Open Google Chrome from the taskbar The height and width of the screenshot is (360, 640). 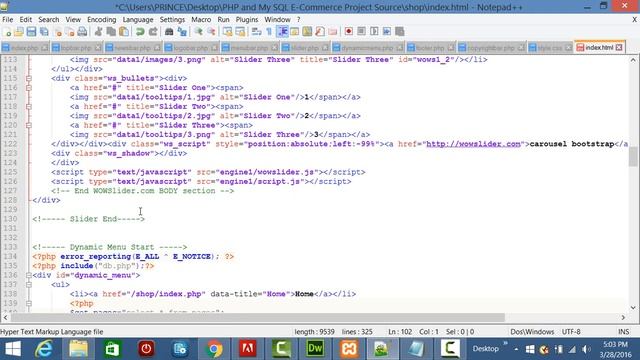point(214,349)
